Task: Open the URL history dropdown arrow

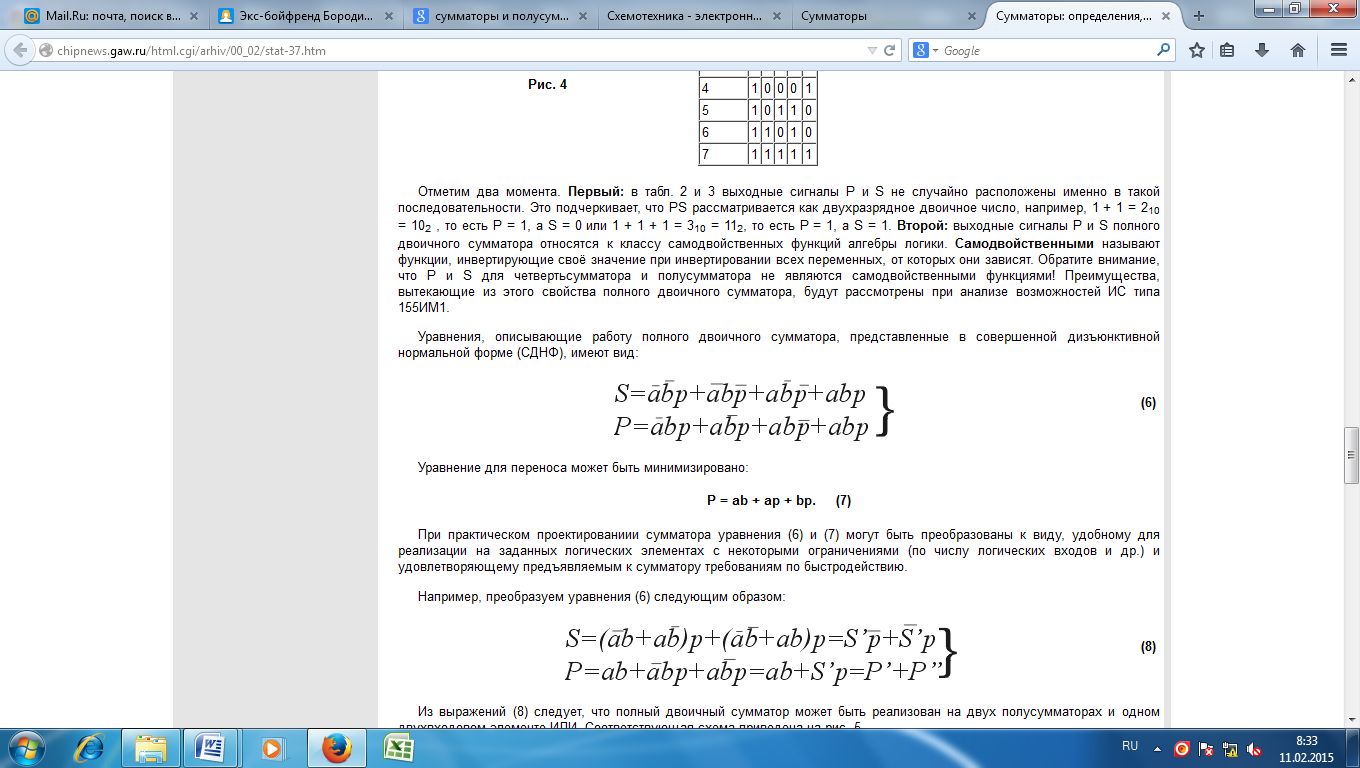Action: click(x=870, y=51)
